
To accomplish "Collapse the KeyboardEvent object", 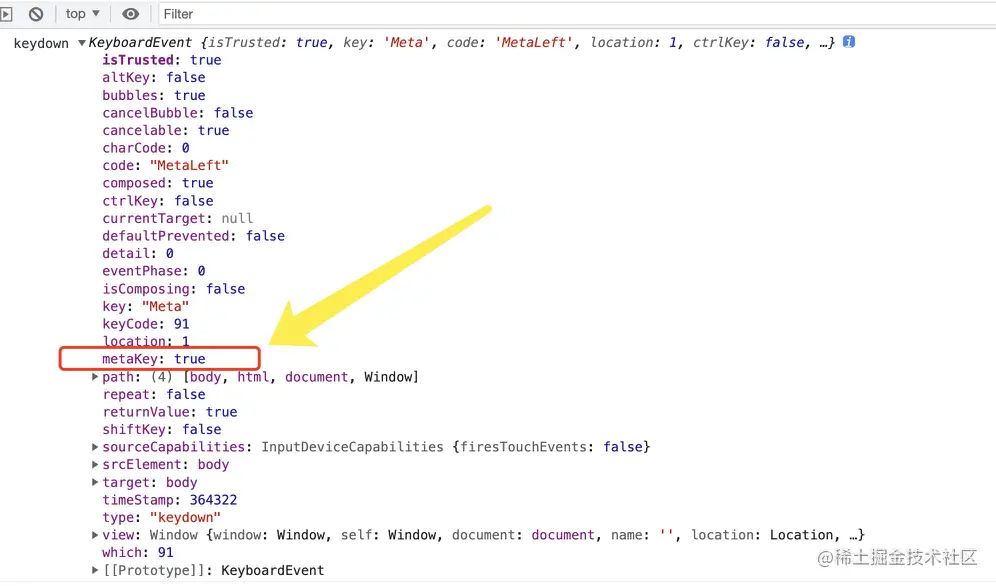I will (x=82, y=43).
